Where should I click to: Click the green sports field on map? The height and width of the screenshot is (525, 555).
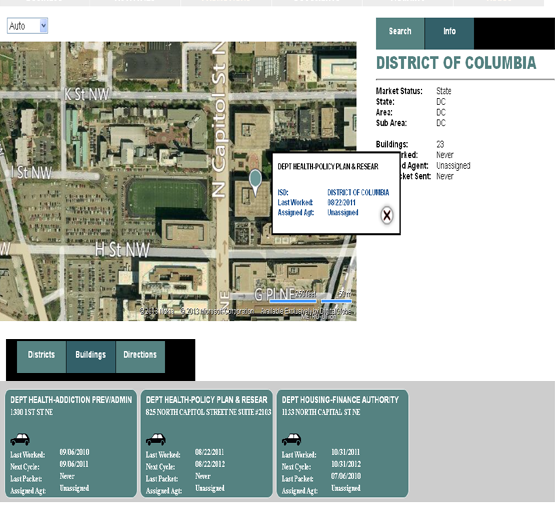click(166, 198)
